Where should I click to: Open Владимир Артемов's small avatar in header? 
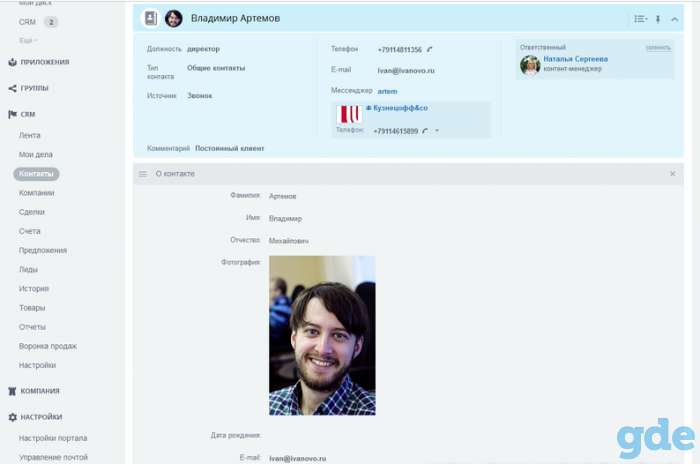[174, 18]
